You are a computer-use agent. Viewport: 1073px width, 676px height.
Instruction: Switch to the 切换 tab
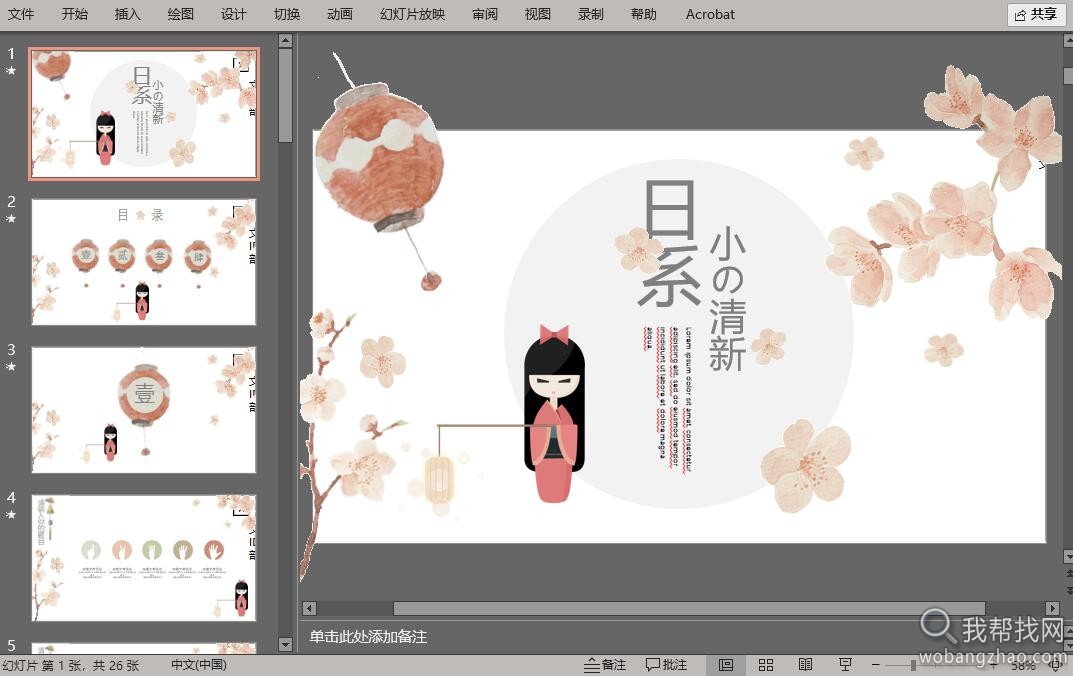coord(287,14)
